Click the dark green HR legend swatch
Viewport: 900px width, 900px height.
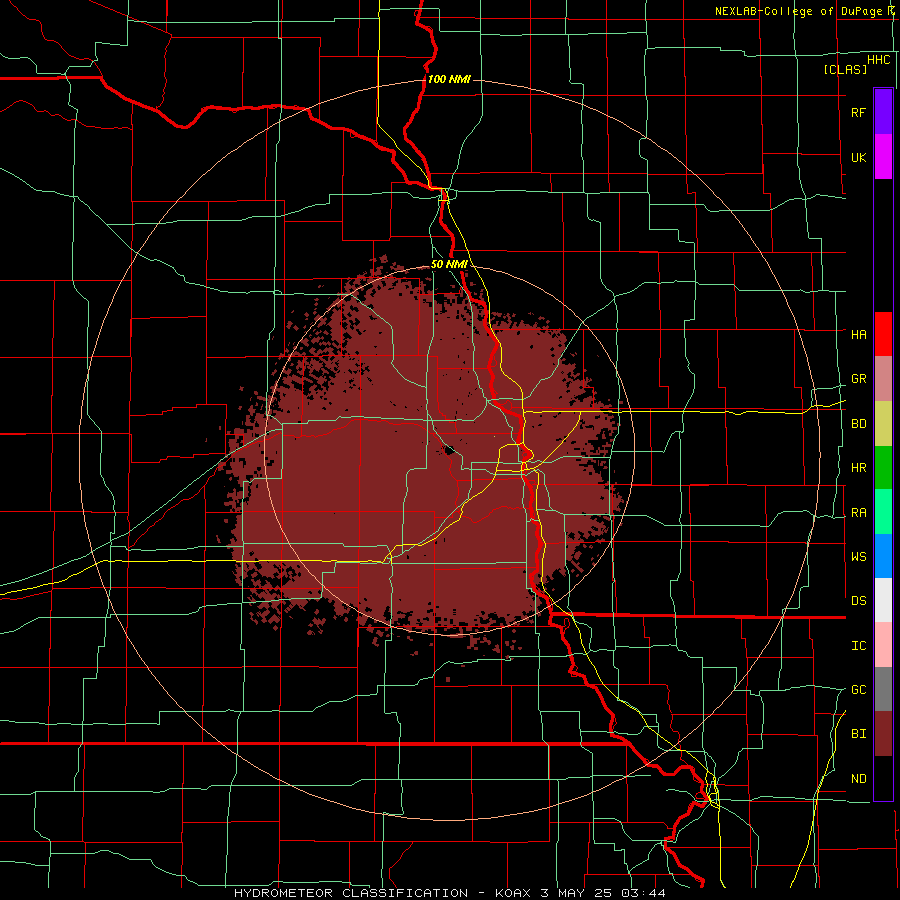tap(883, 468)
